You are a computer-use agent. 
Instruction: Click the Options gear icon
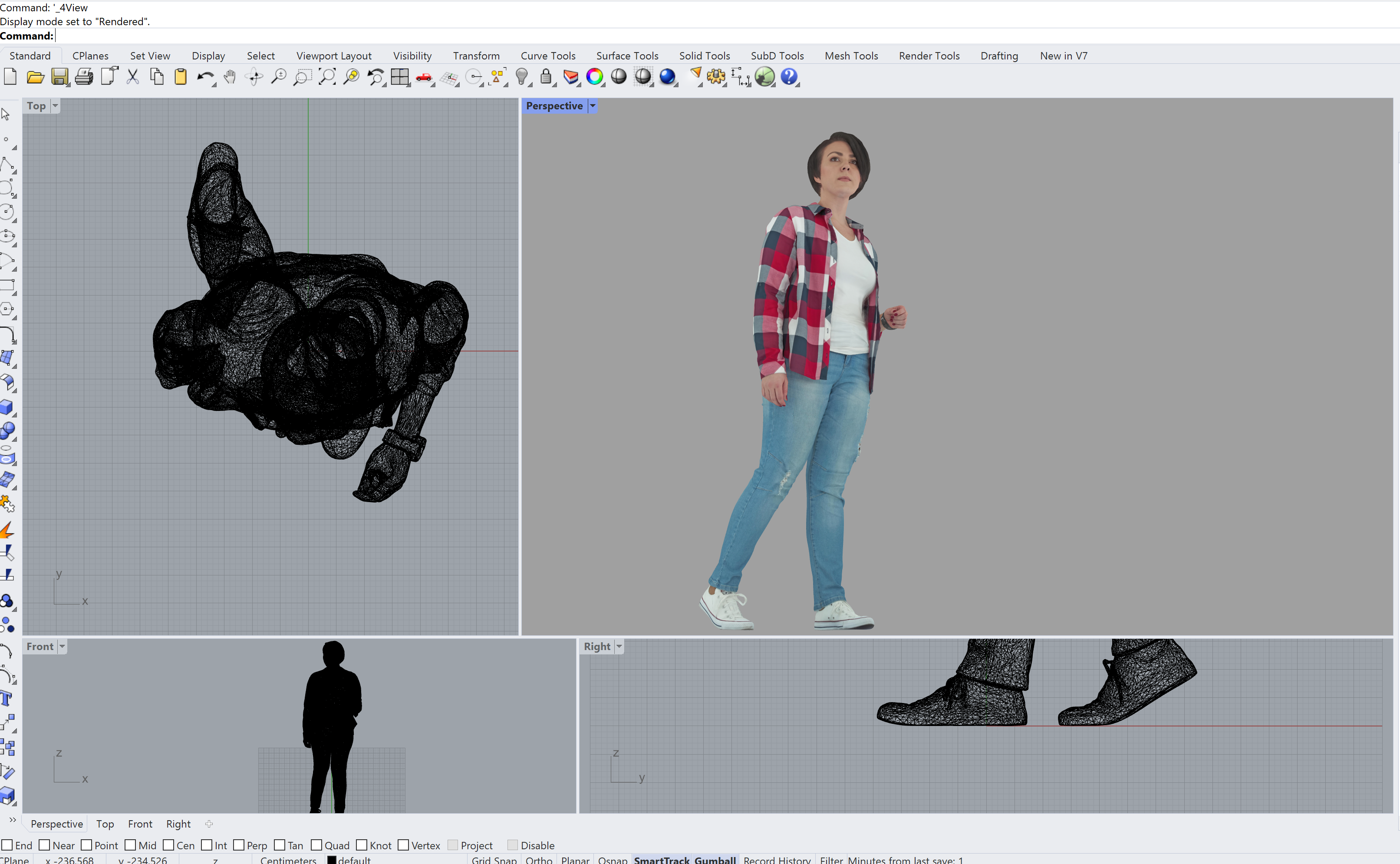click(x=715, y=76)
